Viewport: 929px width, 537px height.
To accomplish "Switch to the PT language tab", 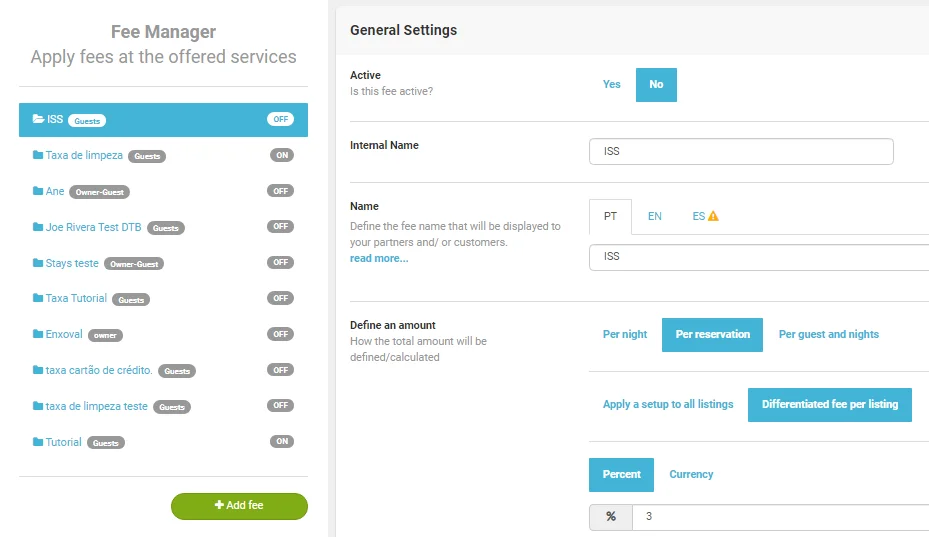I will (610, 216).
